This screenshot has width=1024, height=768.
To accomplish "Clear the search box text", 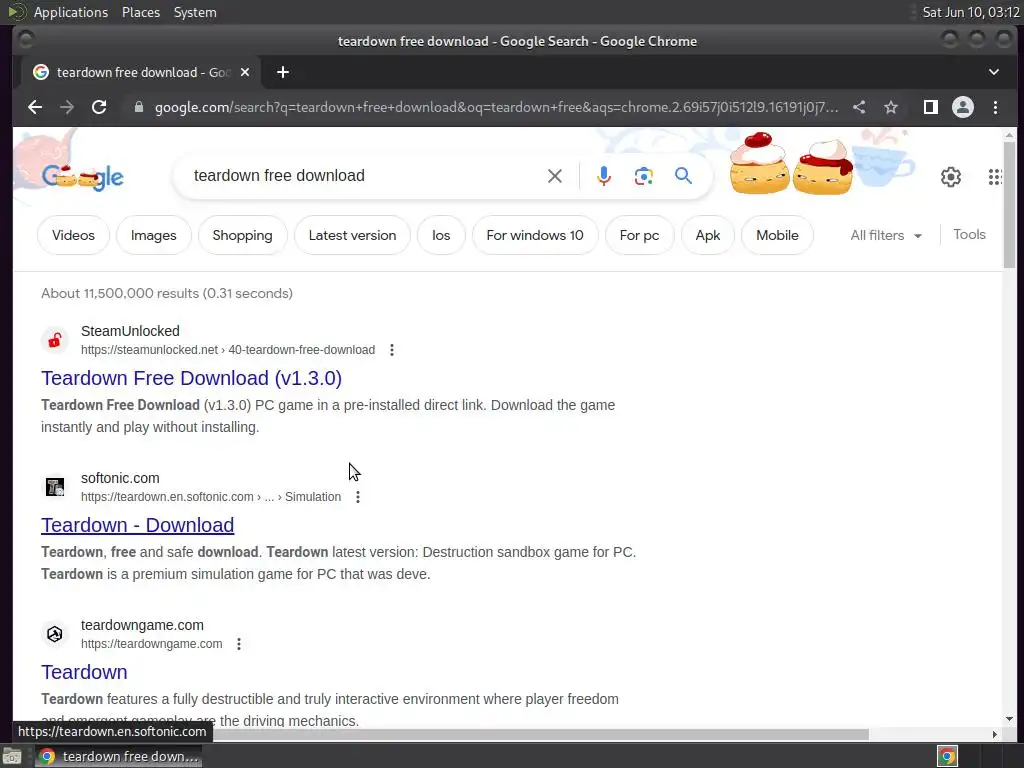I will pyautogui.click(x=554, y=176).
